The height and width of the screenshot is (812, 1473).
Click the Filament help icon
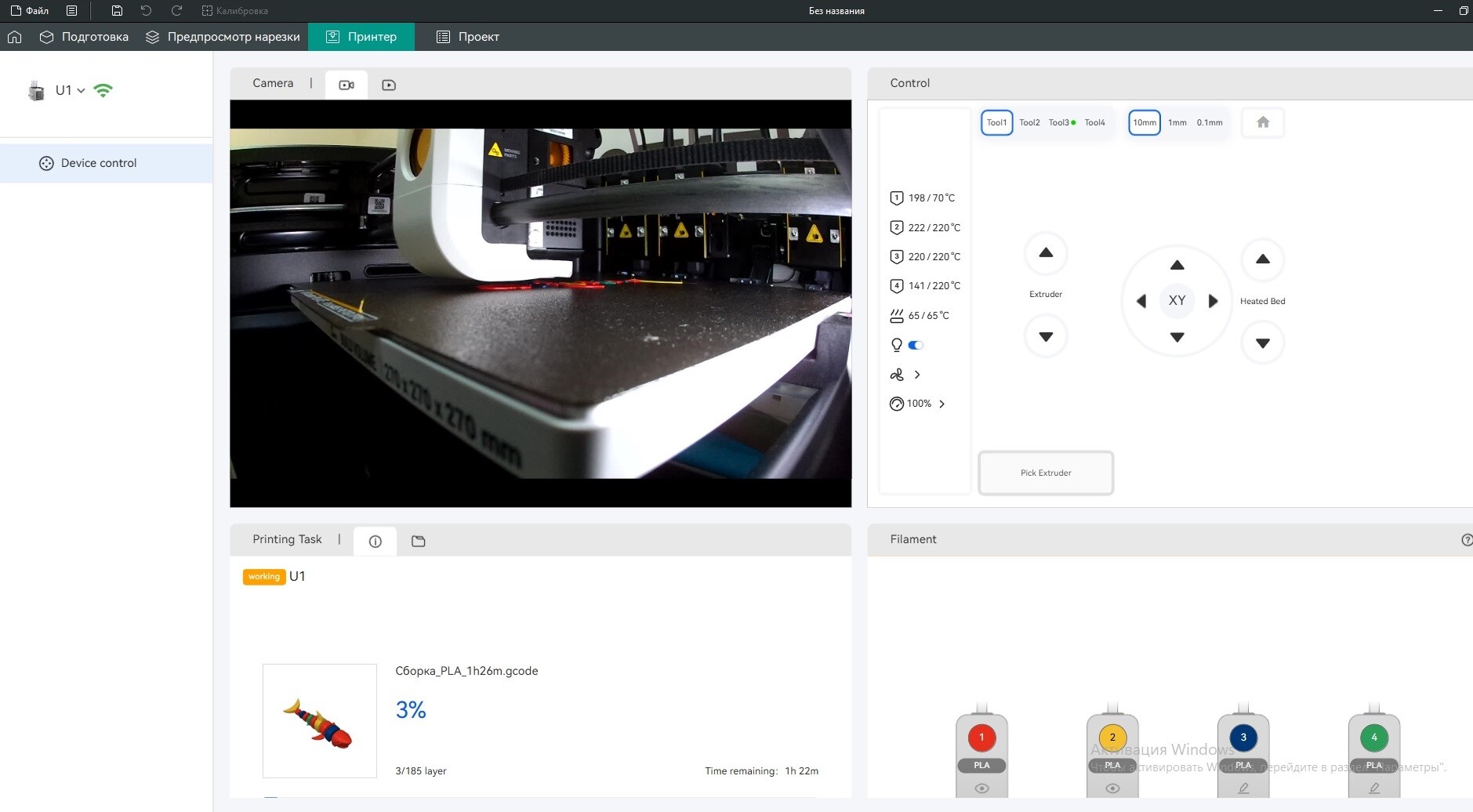[1466, 539]
